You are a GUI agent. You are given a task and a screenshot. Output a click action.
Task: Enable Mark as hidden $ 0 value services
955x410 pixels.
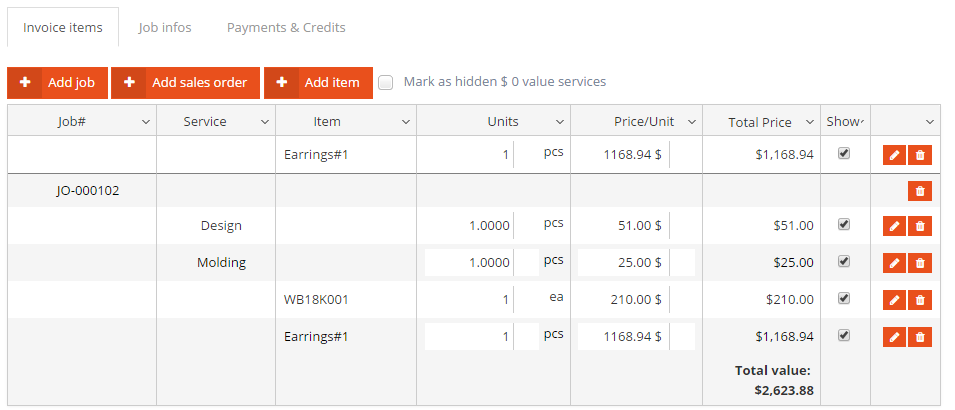click(x=386, y=83)
